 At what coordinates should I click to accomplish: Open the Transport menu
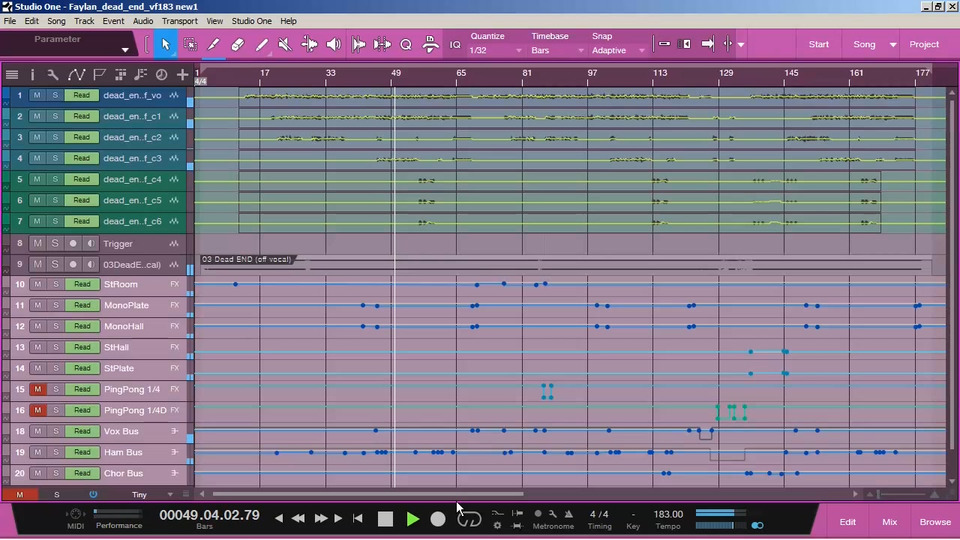pyautogui.click(x=179, y=21)
